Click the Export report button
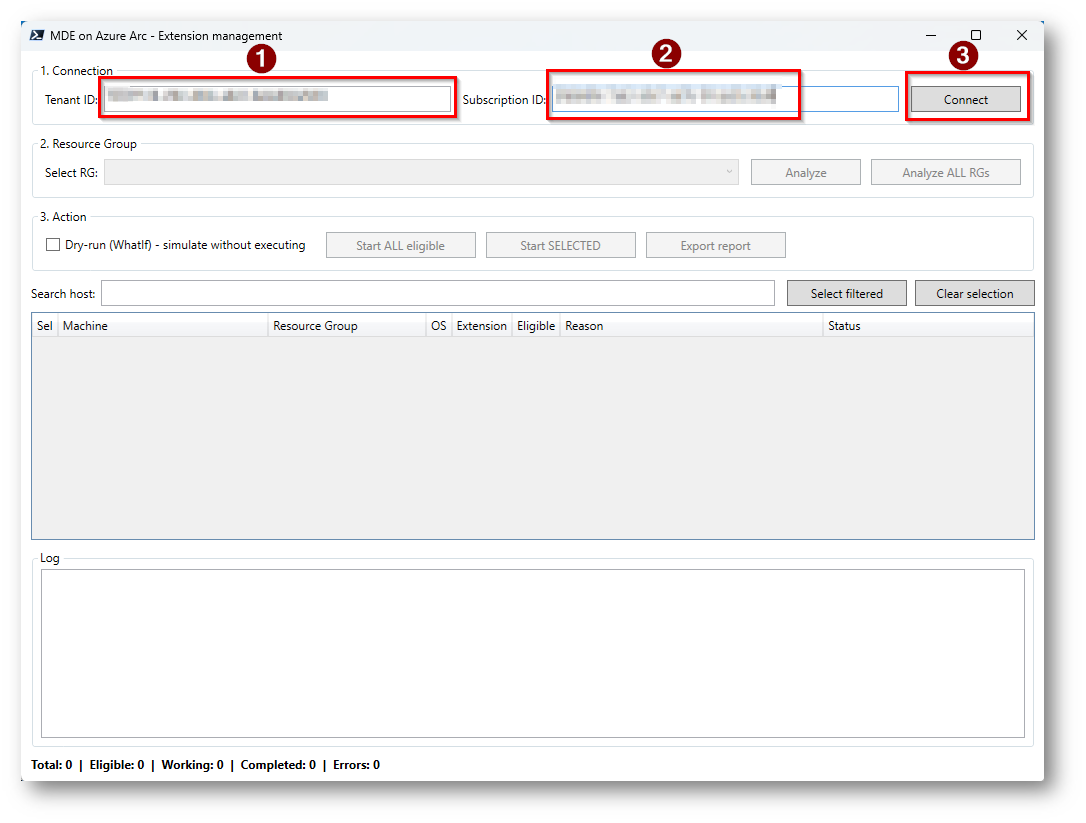This screenshot has height=823, width=1086. pyautogui.click(x=715, y=245)
